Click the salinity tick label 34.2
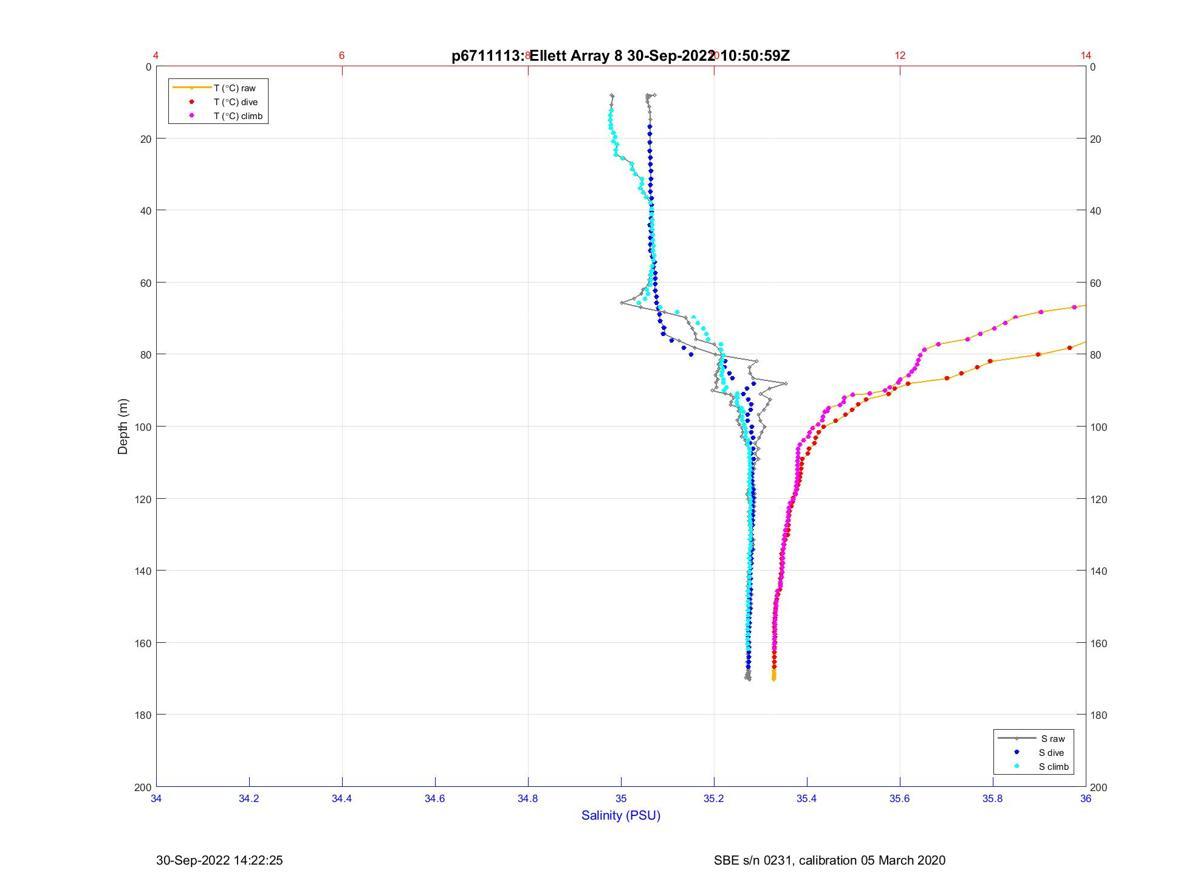 (249, 798)
